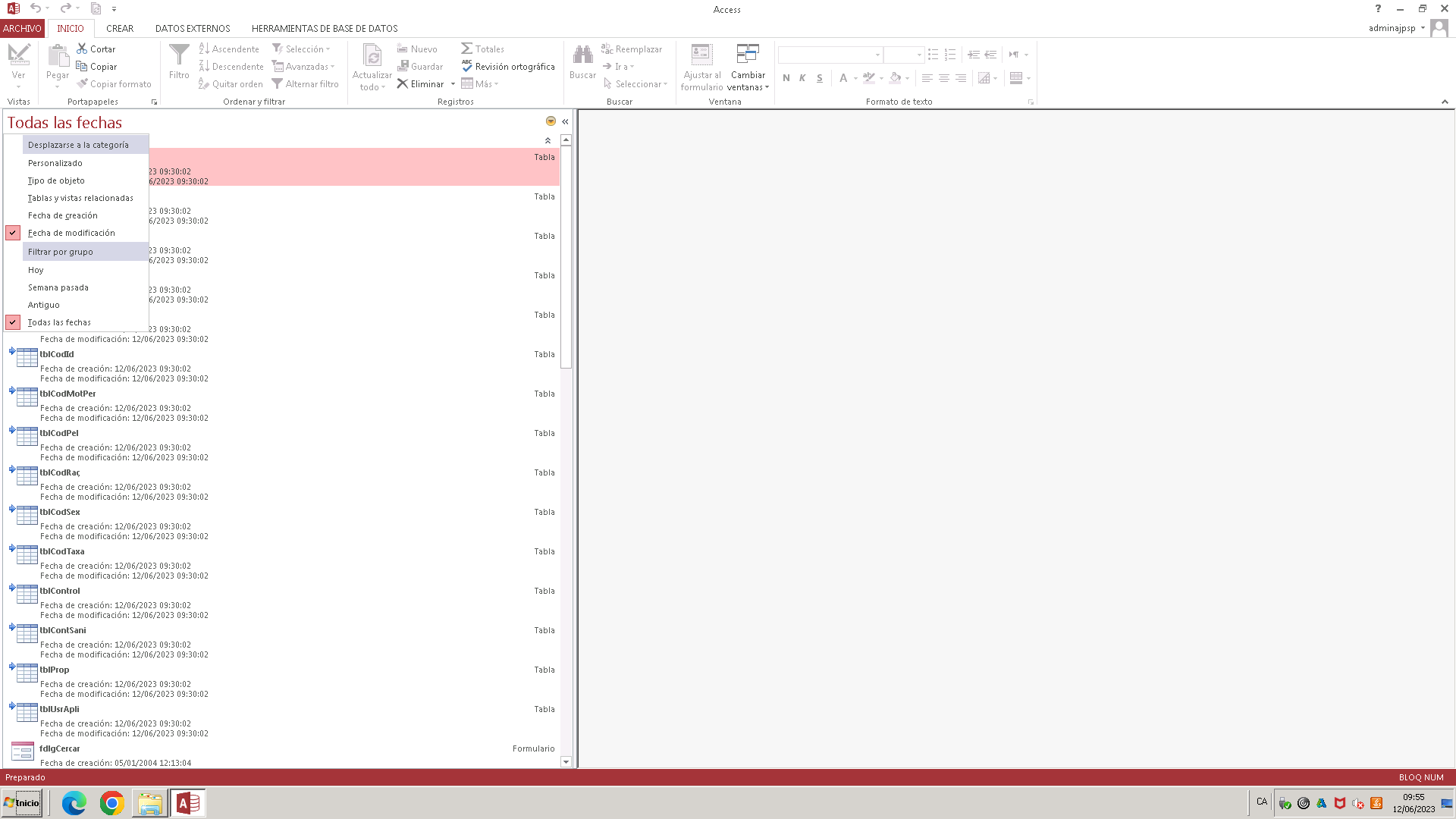The height and width of the screenshot is (819, 1456).
Task: Open the ARCHIVO menu tab
Action: click(22, 28)
